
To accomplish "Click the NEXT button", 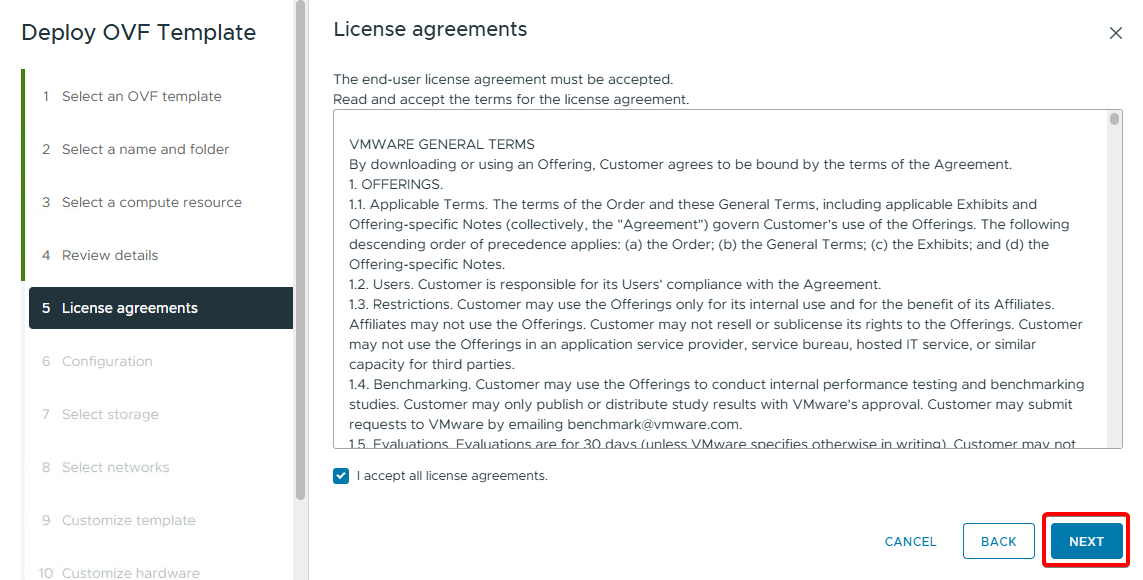I will tap(1086, 541).
